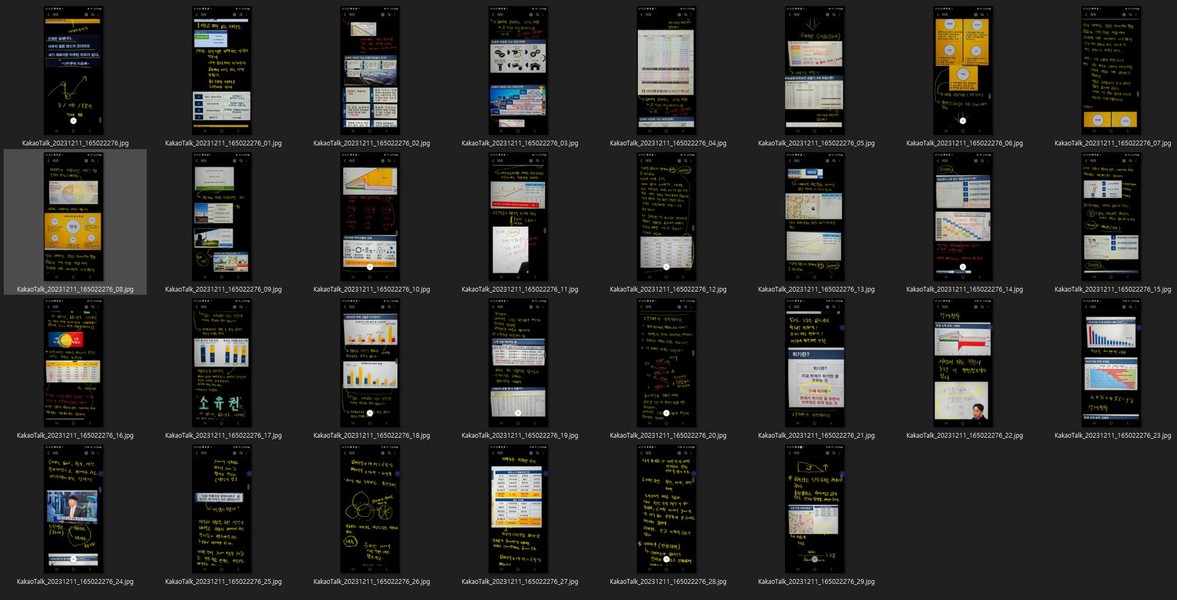Click file name KakaoTalk_20231211_165022276_05.jpg
1177x600 pixels.
tap(817, 143)
